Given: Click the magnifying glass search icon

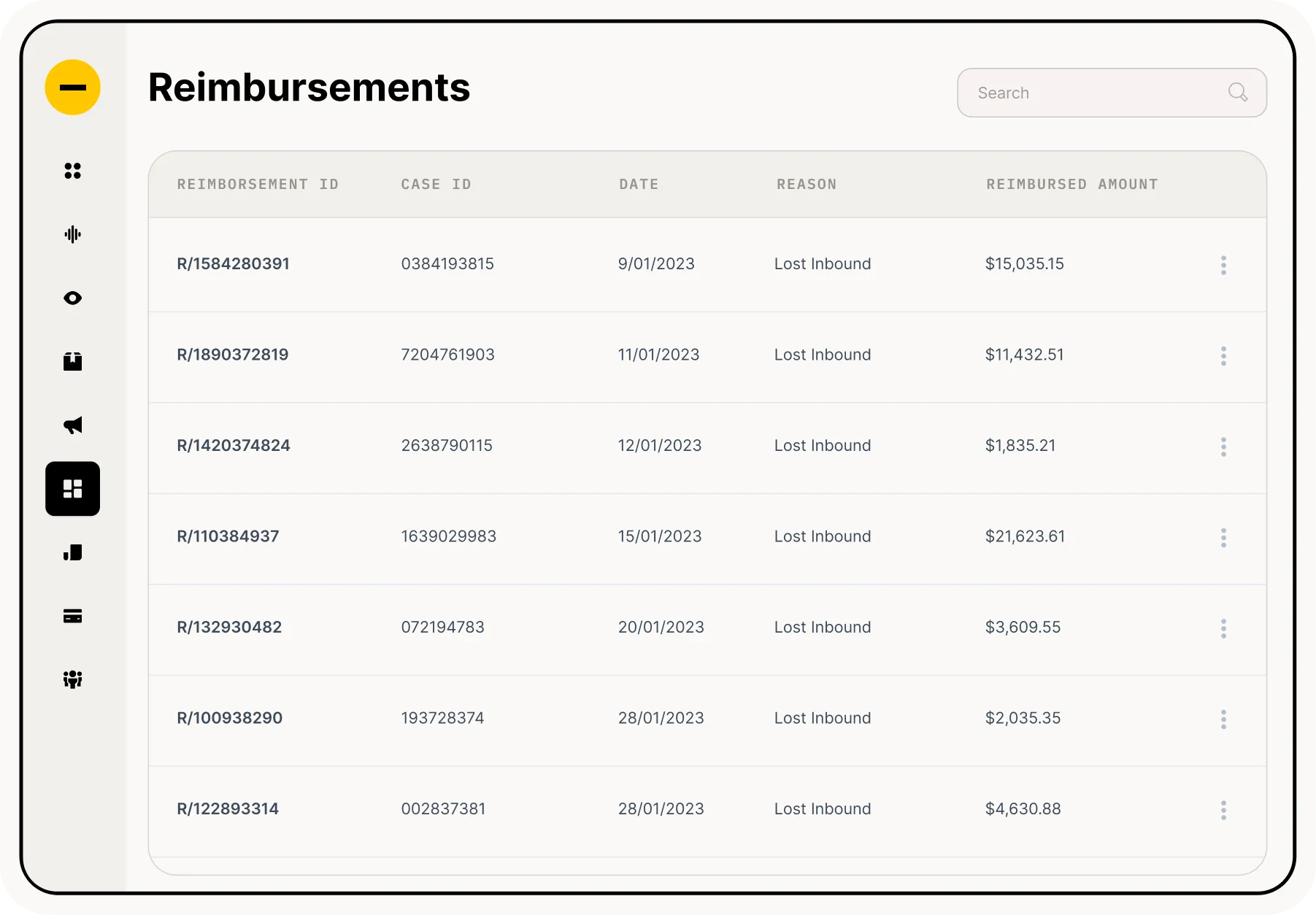Looking at the screenshot, I should [x=1237, y=92].
